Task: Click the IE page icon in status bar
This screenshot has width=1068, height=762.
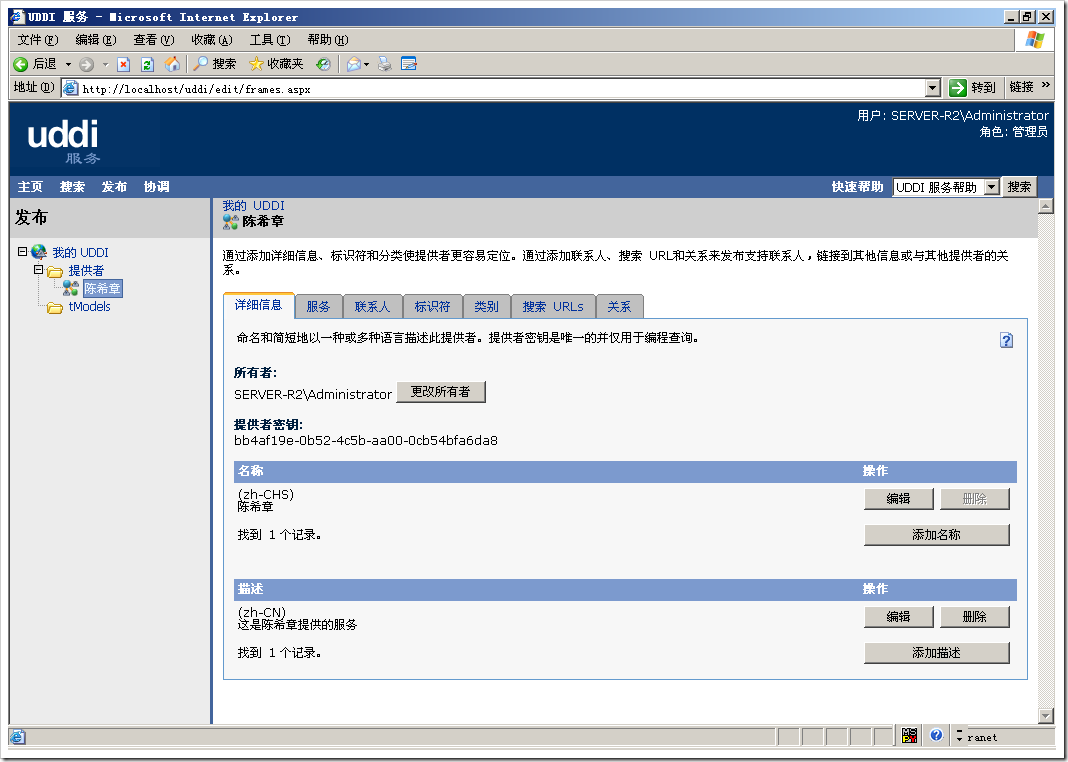Action: click(x=18, y=737)
